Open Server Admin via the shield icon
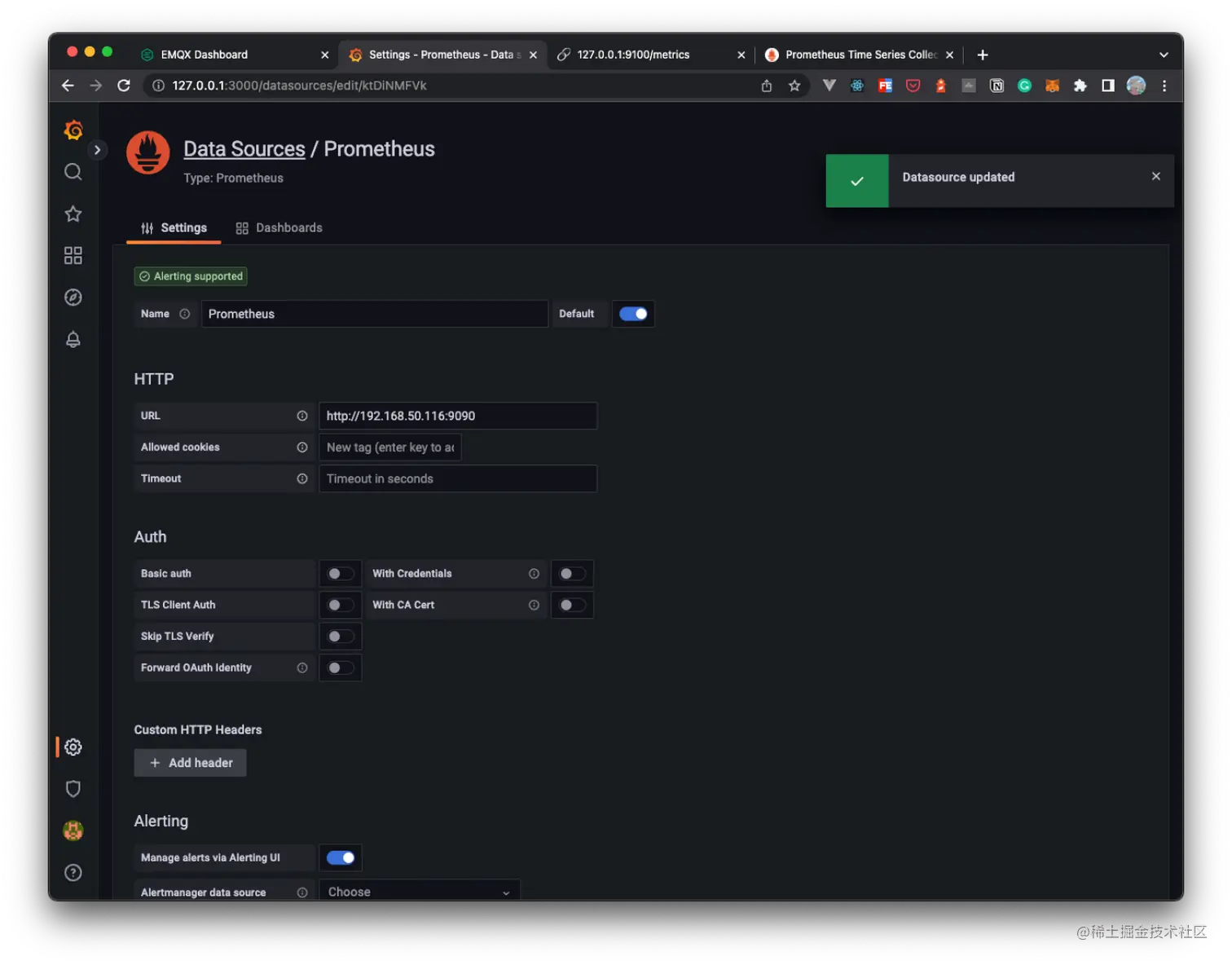The height and width of the screenshot is (965, 1232). pyautogui.click(x=73, y=788)
